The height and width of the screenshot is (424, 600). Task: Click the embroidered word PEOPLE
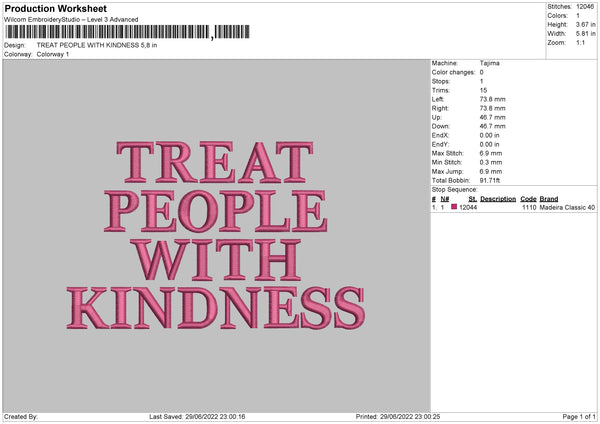pyautogui.click(x=216, y=211)
